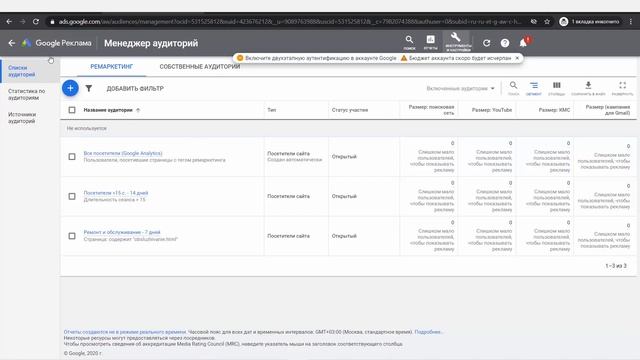Click the Размер: YouTube column header
Screen dimensions: 640x360
click(492, 110)
